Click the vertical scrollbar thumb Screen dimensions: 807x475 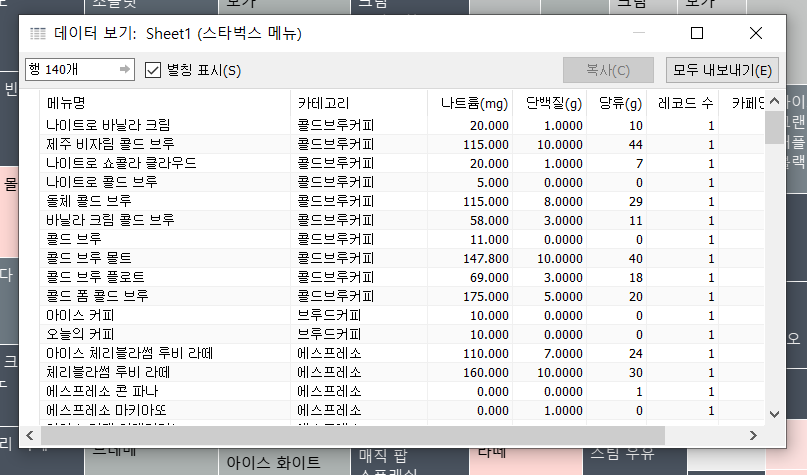[x=775, y=127]
